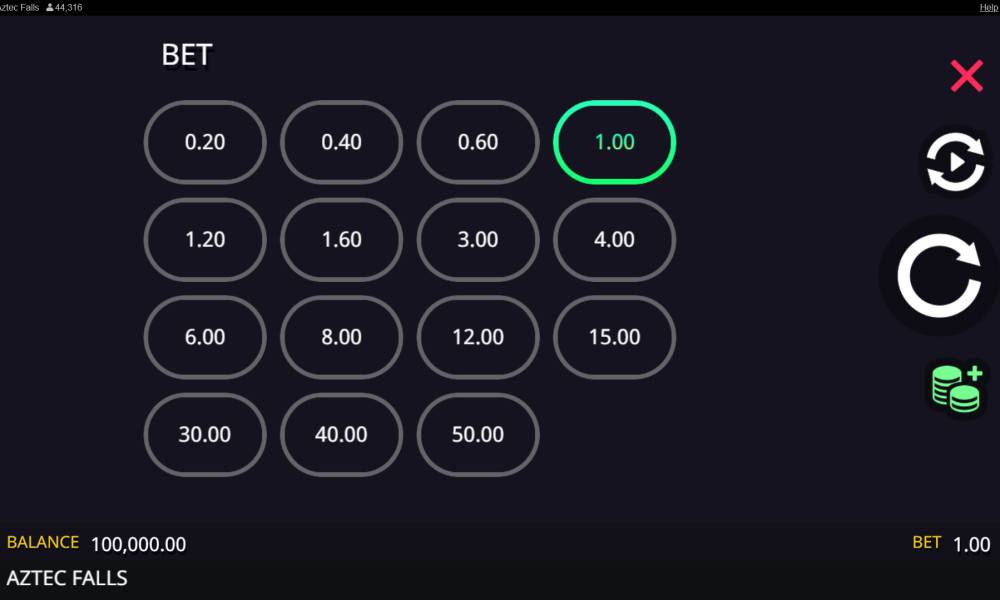Select the 8.00 bet button
1000x600 pixels.
click(x=341, y=337)
